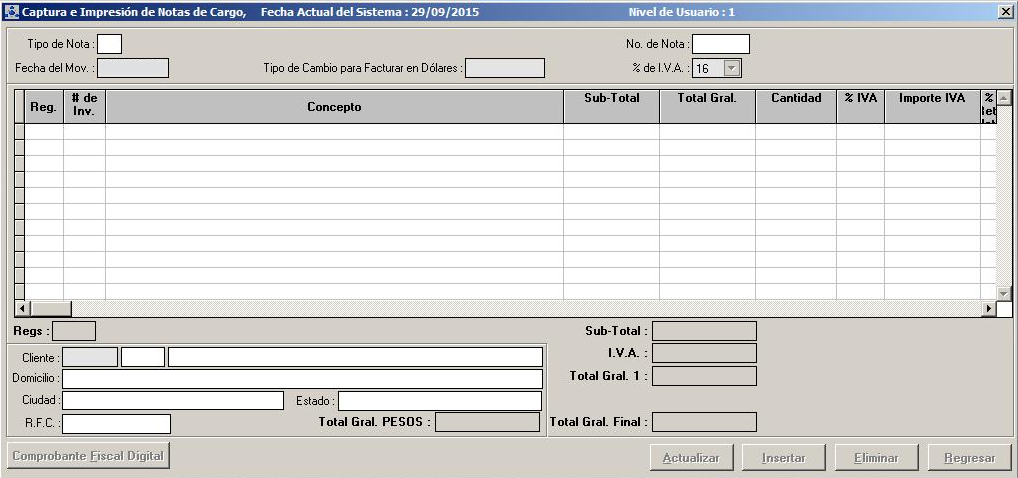Click the Insertar button
Screen dimensions: 1018x478
(x=784, y=458)
